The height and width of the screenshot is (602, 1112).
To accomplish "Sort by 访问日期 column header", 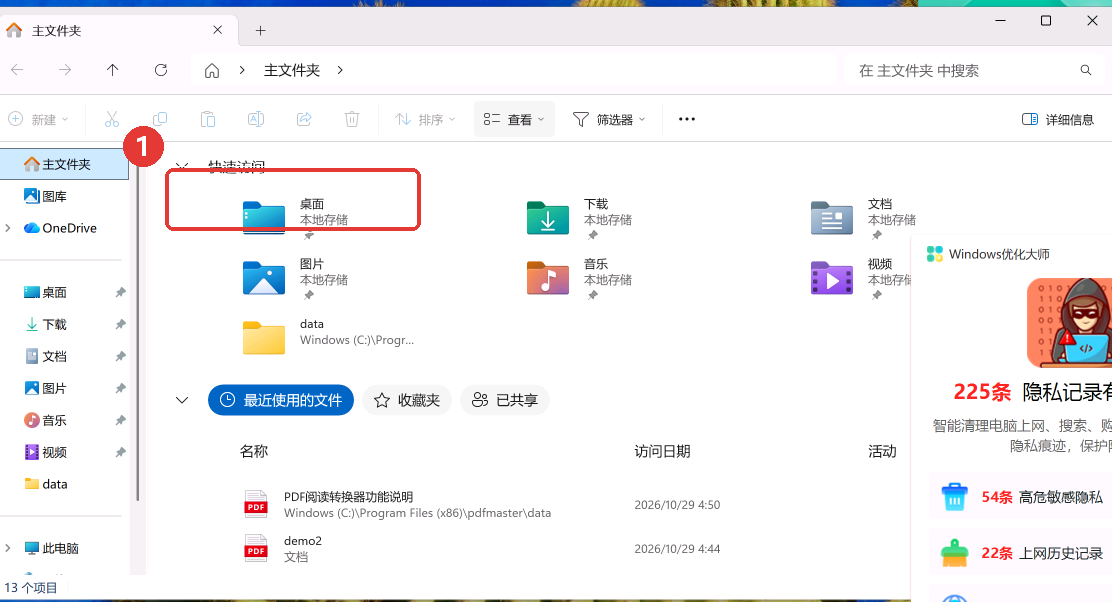I will click(x=662, y=451).
